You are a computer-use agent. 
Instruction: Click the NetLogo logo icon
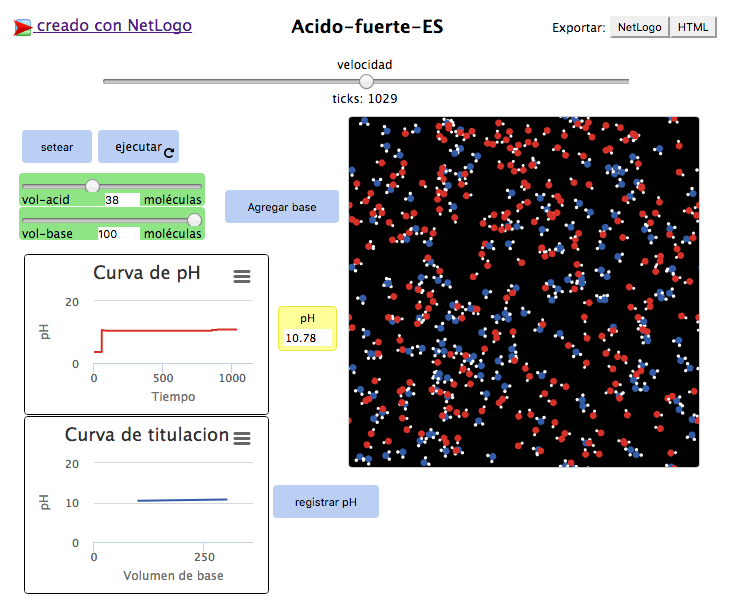23,27
